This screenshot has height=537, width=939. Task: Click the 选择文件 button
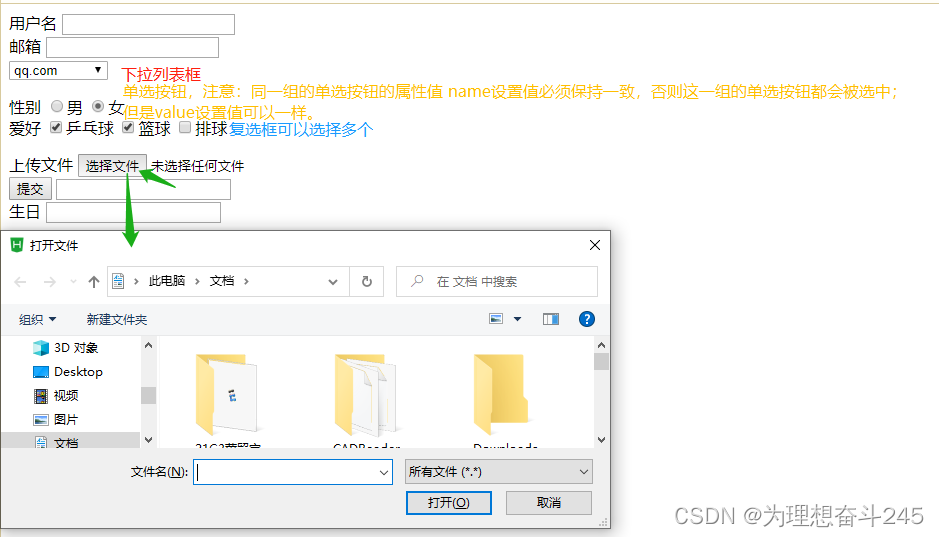click(x=112, y=166)
